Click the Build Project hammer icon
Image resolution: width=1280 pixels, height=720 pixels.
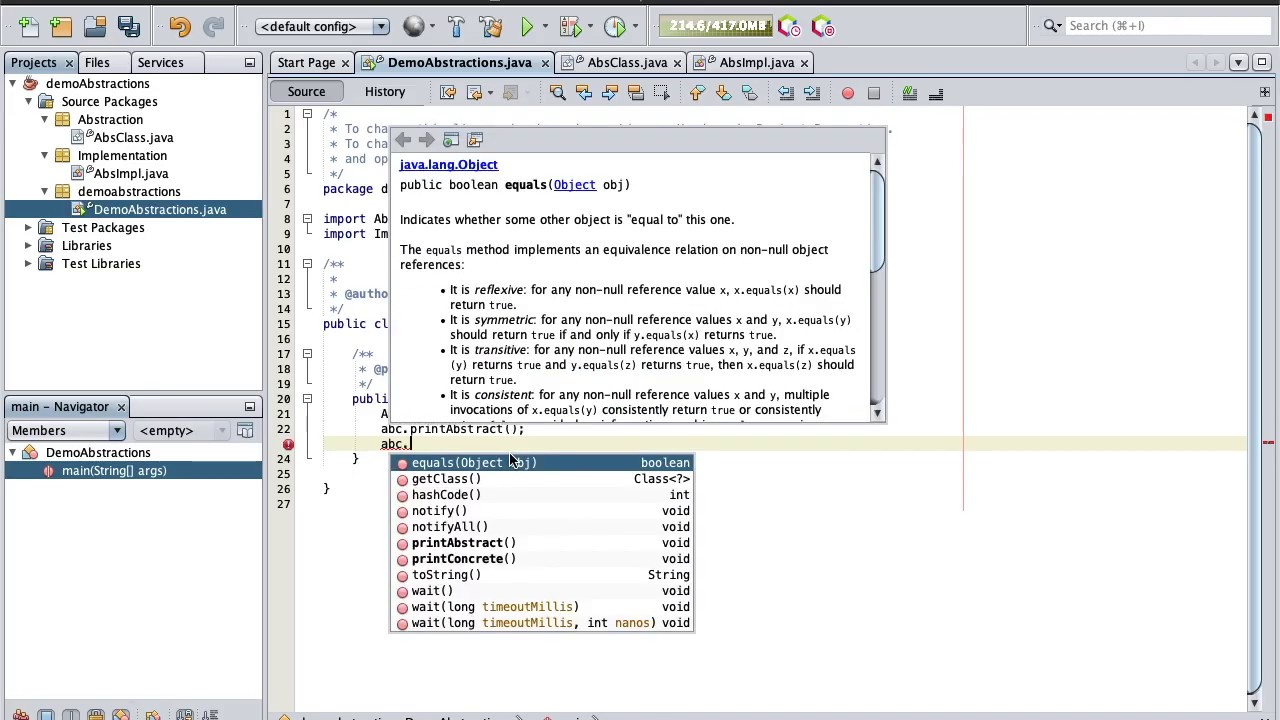(456, 27)
